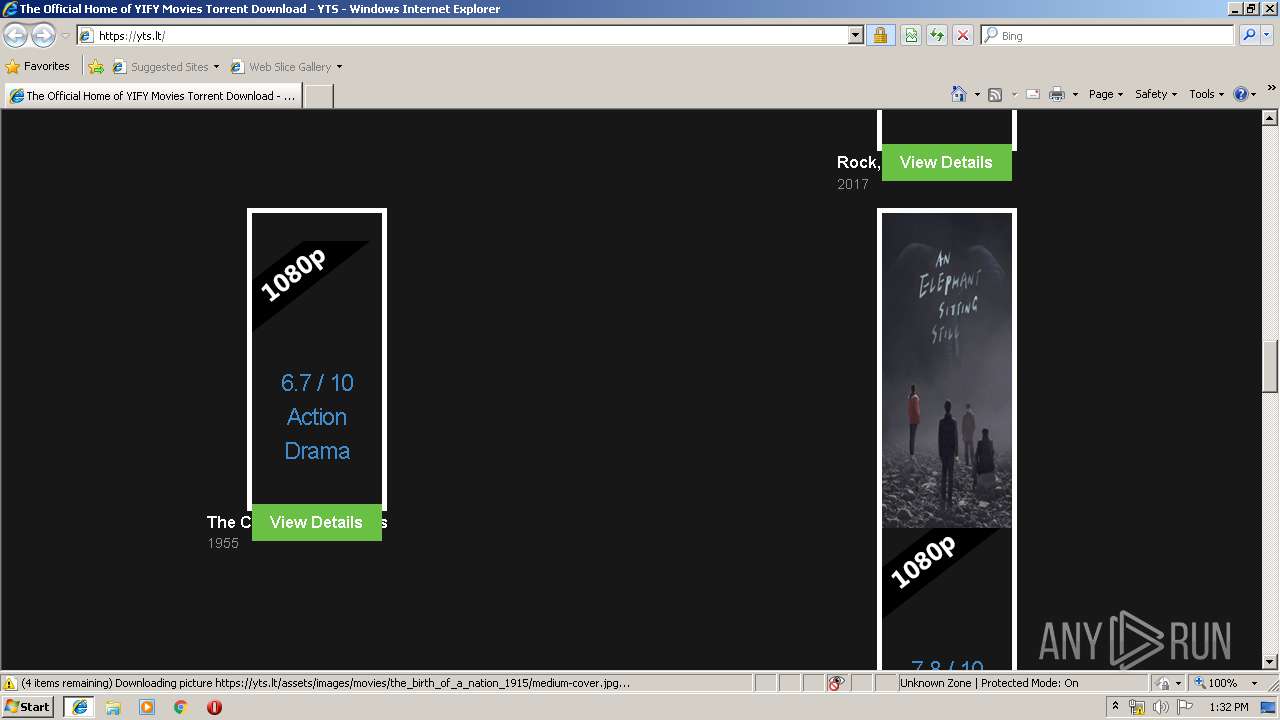Open the search provider dropdown arrow

coord(1267,36)
